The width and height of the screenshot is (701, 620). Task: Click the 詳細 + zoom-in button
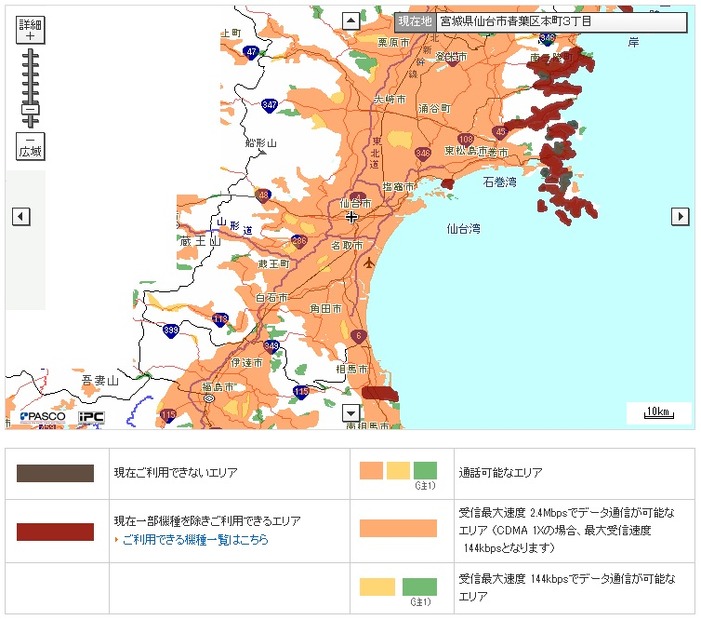point(30,30)
